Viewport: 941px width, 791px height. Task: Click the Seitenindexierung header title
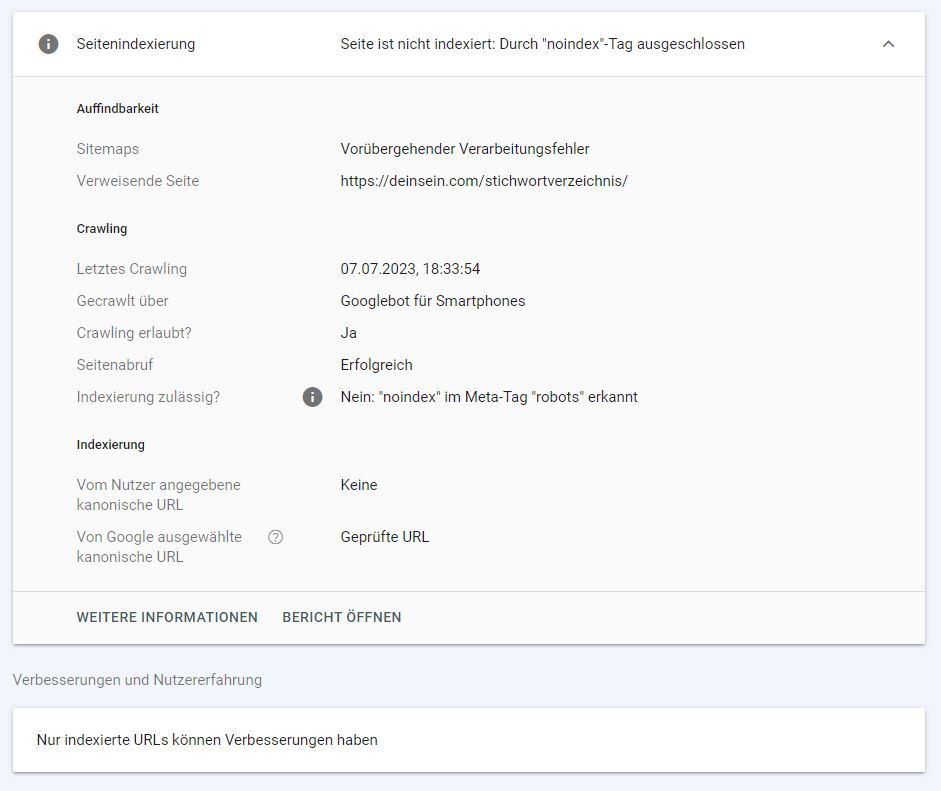tap(136, 44)
